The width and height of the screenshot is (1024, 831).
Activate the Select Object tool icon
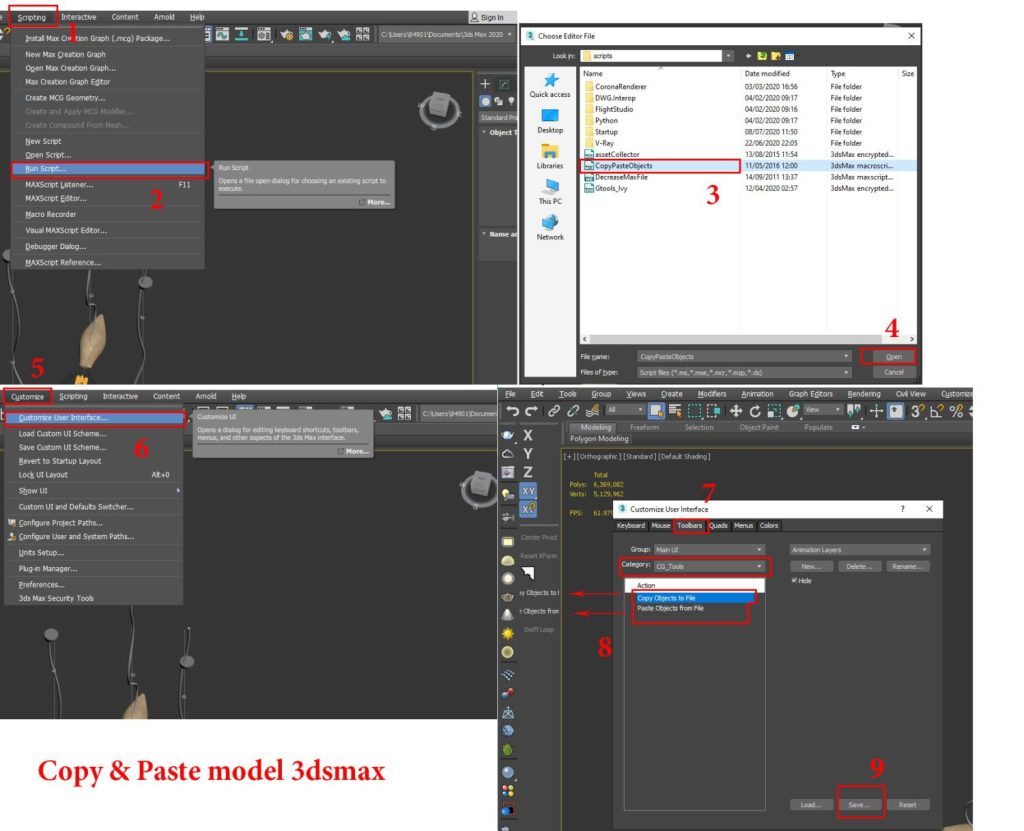coord(656,411)
